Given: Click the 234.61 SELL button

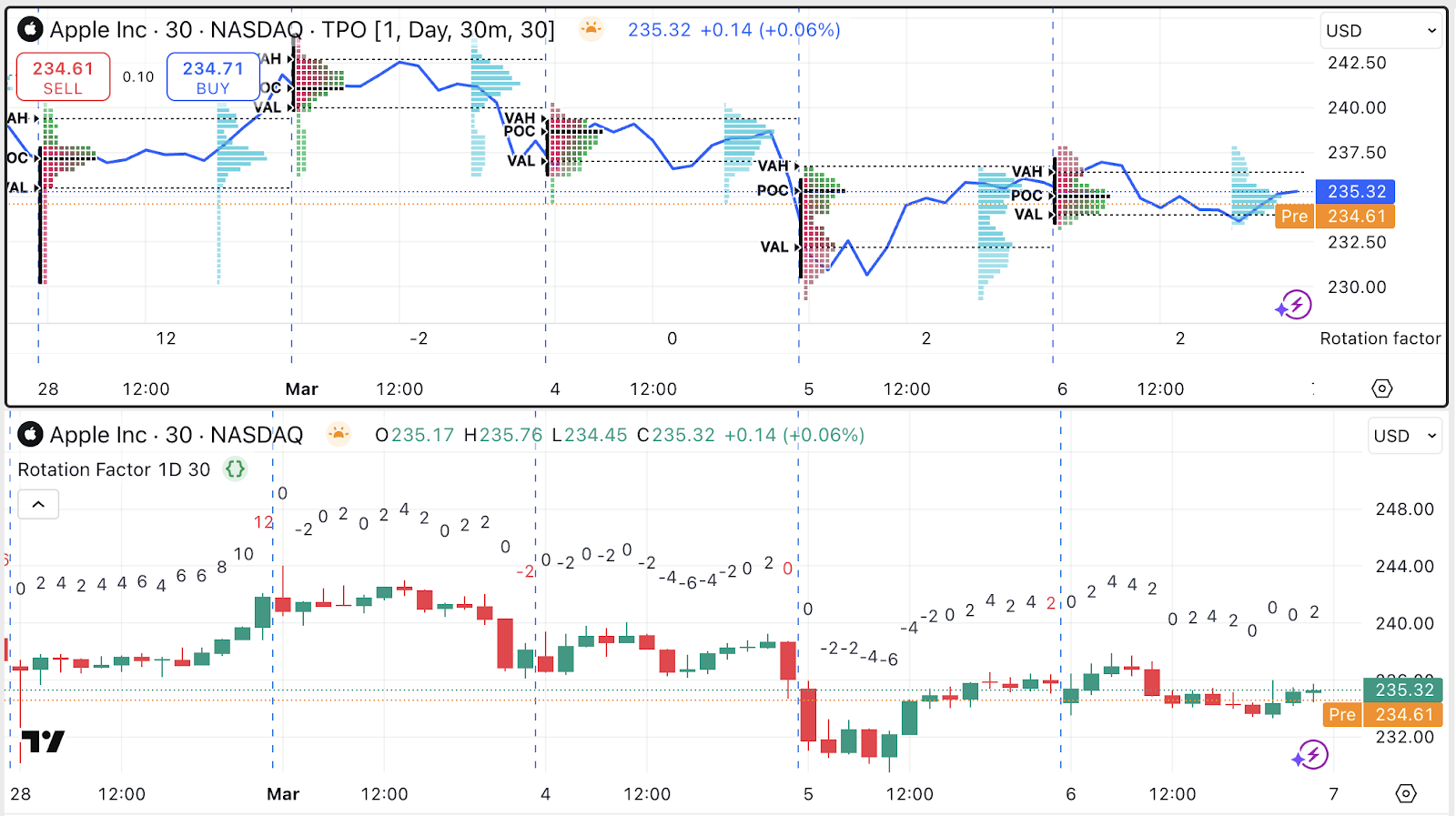Looking at the screenshot, I should (63, 77).
